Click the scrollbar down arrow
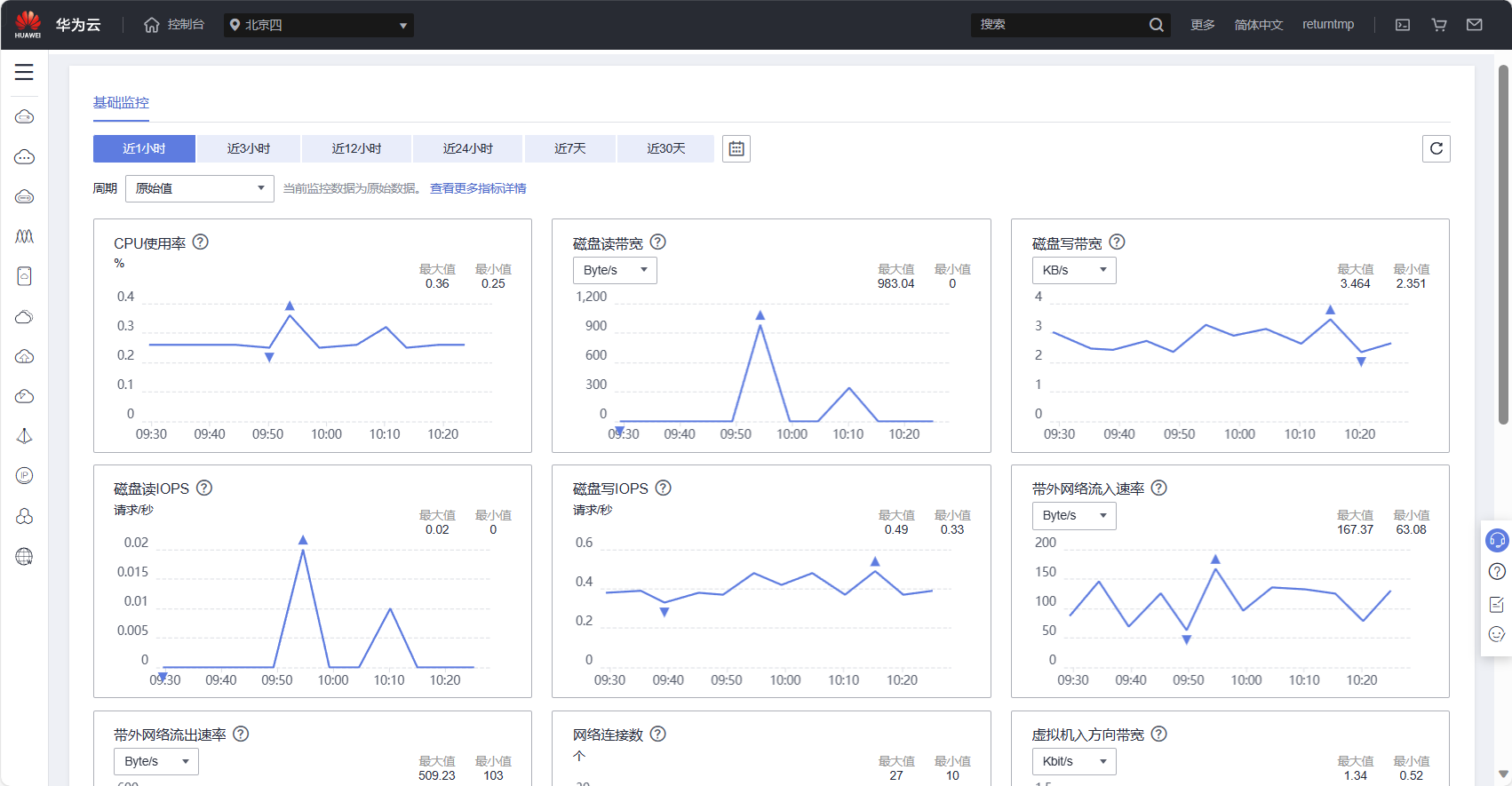Viewport: 1512px width, 786px height. (x=1503, y=774)
